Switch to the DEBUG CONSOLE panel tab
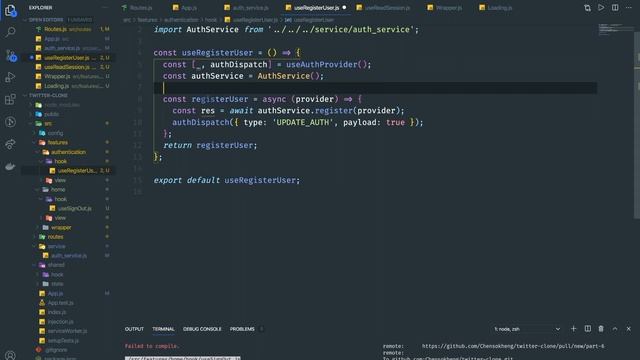640x360 pixels. pos(202,329)
